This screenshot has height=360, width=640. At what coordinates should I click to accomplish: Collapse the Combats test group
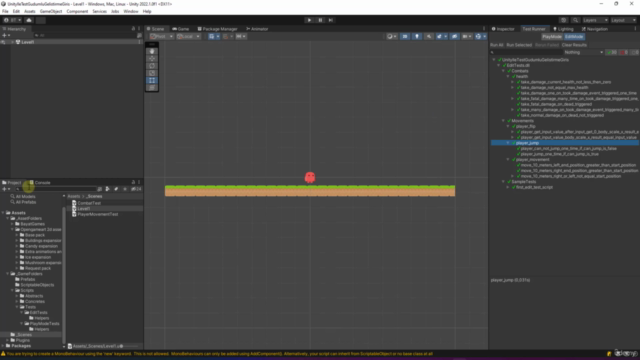(x=503, y=71)
